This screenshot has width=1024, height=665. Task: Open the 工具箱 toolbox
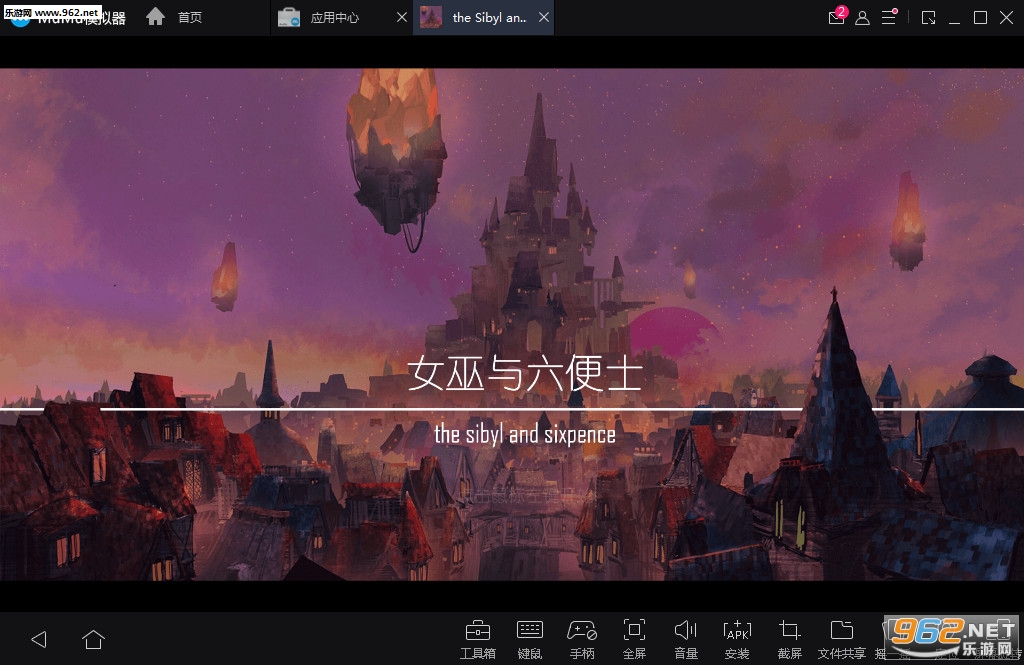tap(477, 640)
